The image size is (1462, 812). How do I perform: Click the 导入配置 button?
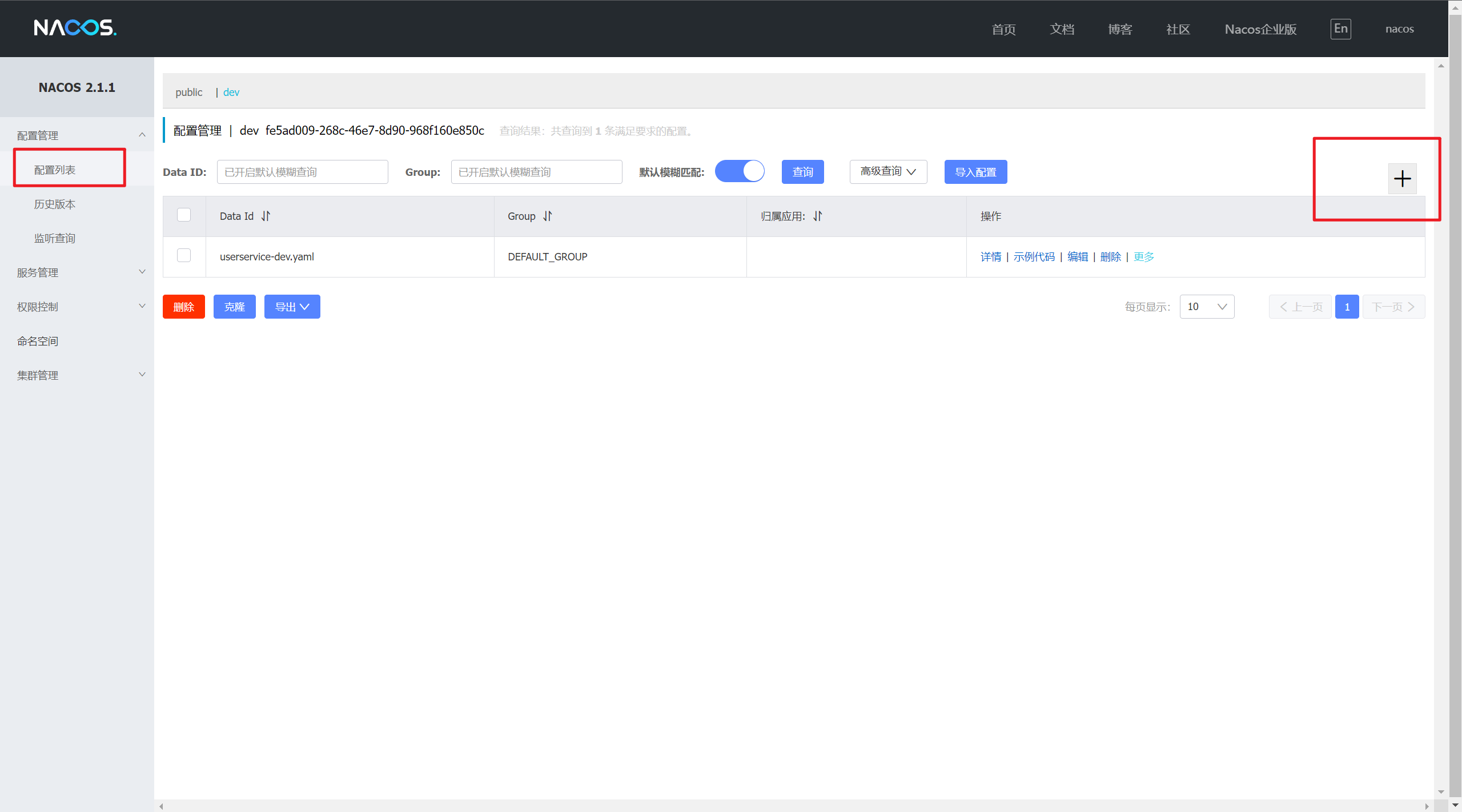point(975,172)
